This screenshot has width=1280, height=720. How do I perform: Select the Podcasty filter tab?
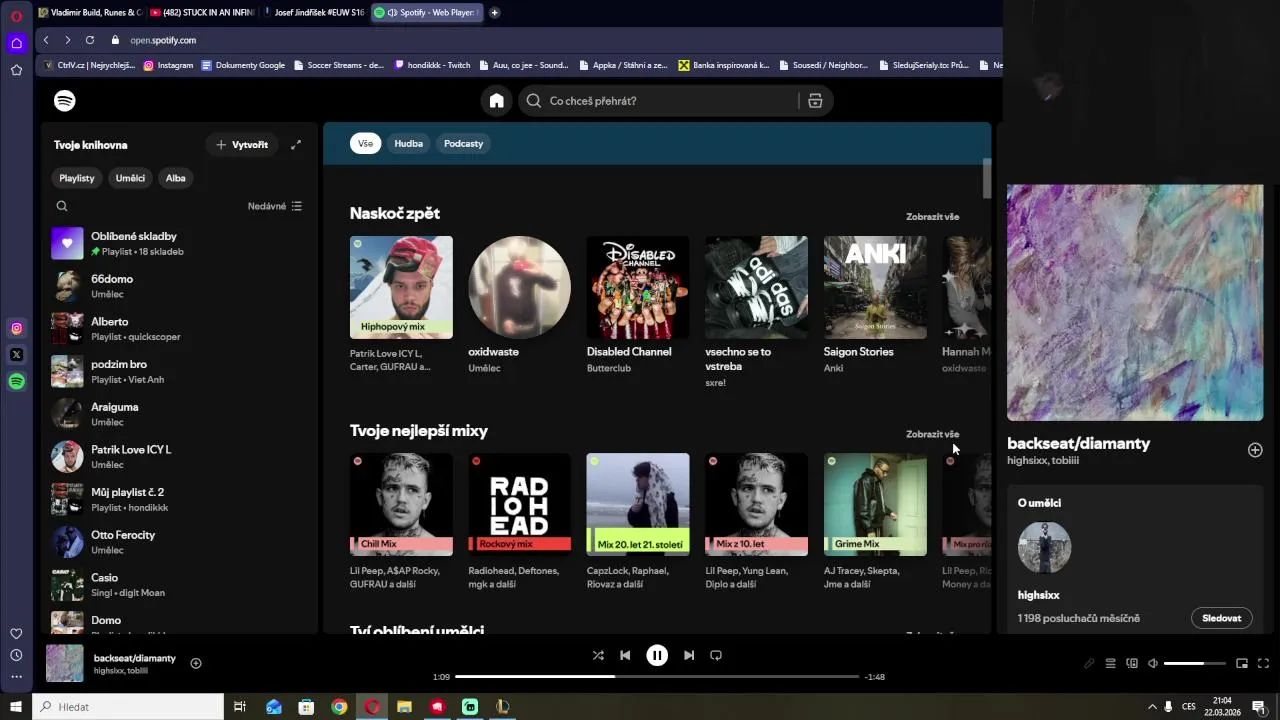(463, 143)
